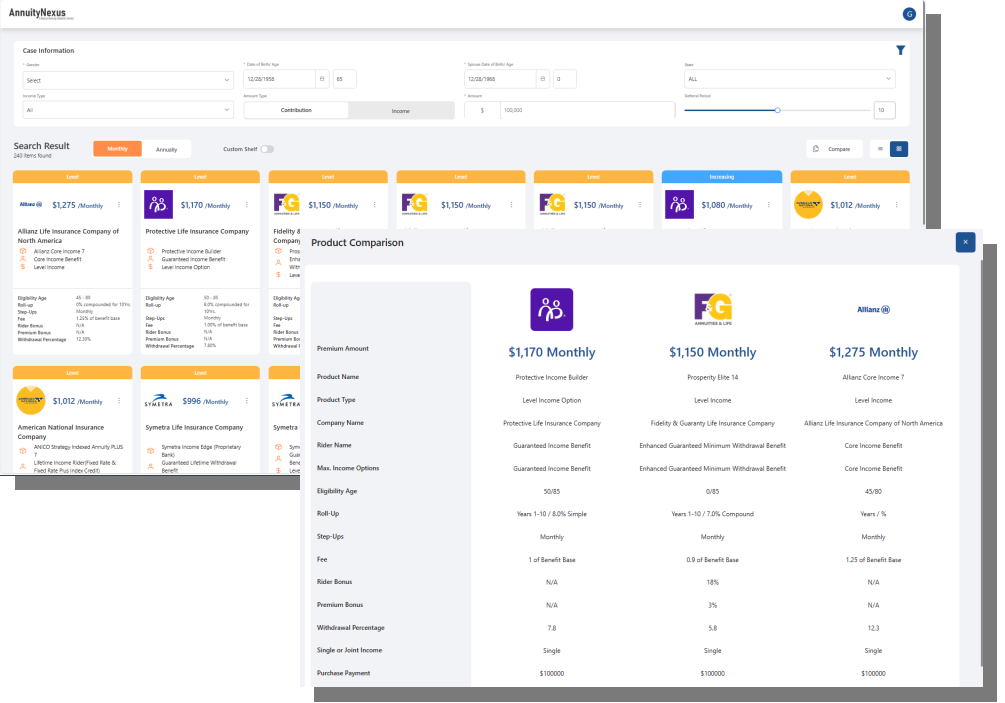Viewport: 1005px width, 703px height.
Task: Open the Gender dropdown
Action: click(128, 80)
